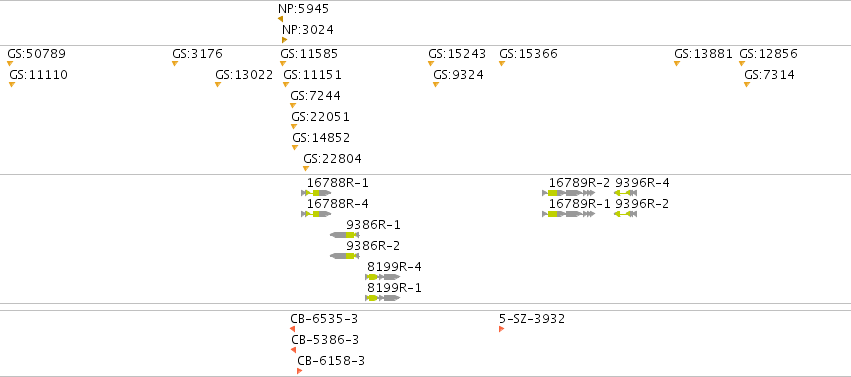Click the label text 16789R-2
The image size is (851, 377).
580,183
